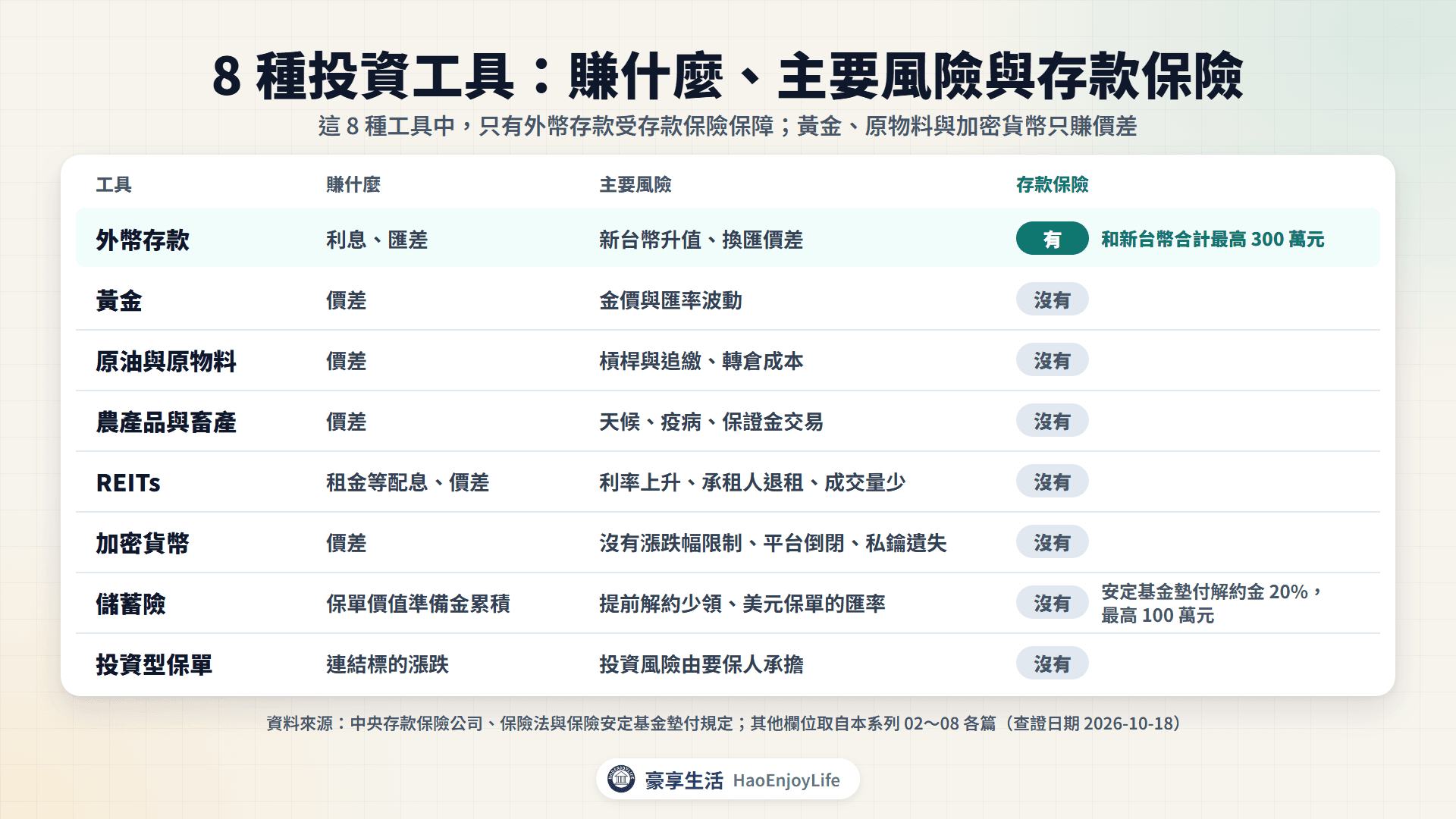This screenshot has width=1456, height=819.
Task: Click the 沒有 badge in the REITs row
Action: [x=1052, y=482]
